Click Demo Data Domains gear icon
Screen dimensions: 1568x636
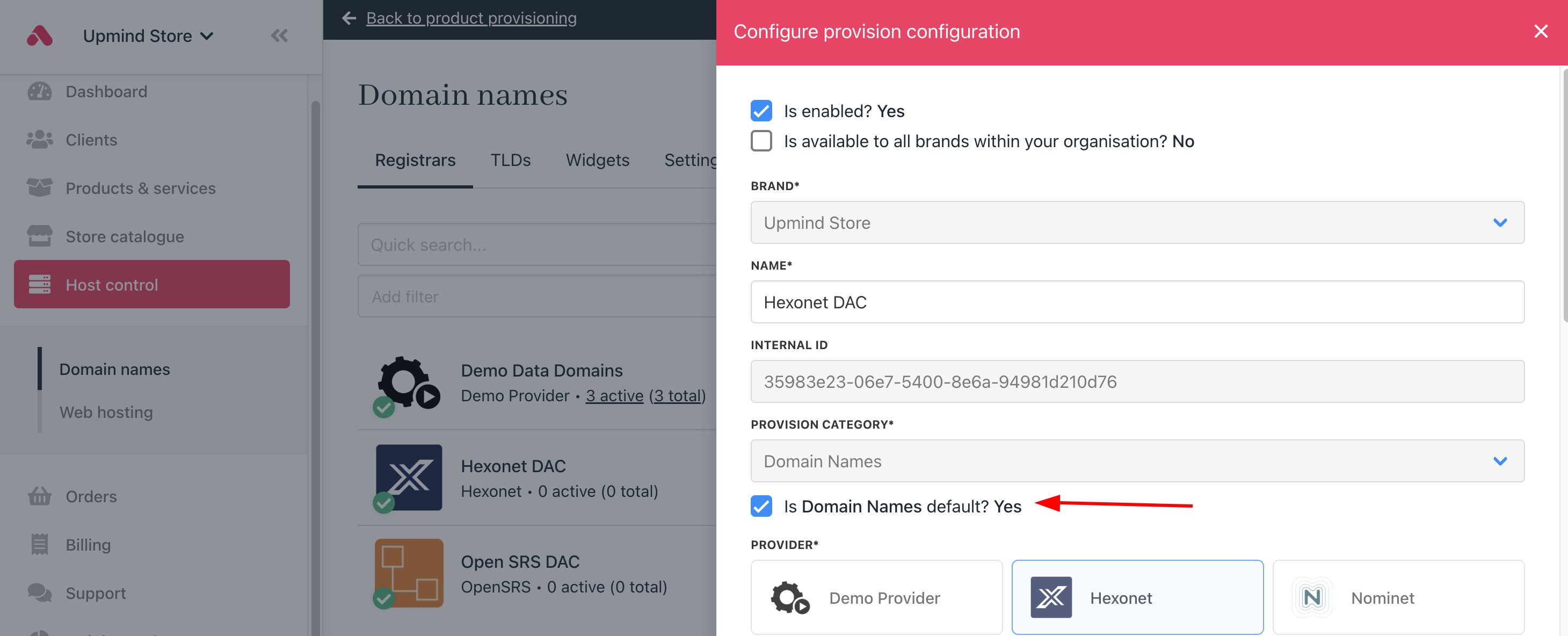click(x=409, y=384)
